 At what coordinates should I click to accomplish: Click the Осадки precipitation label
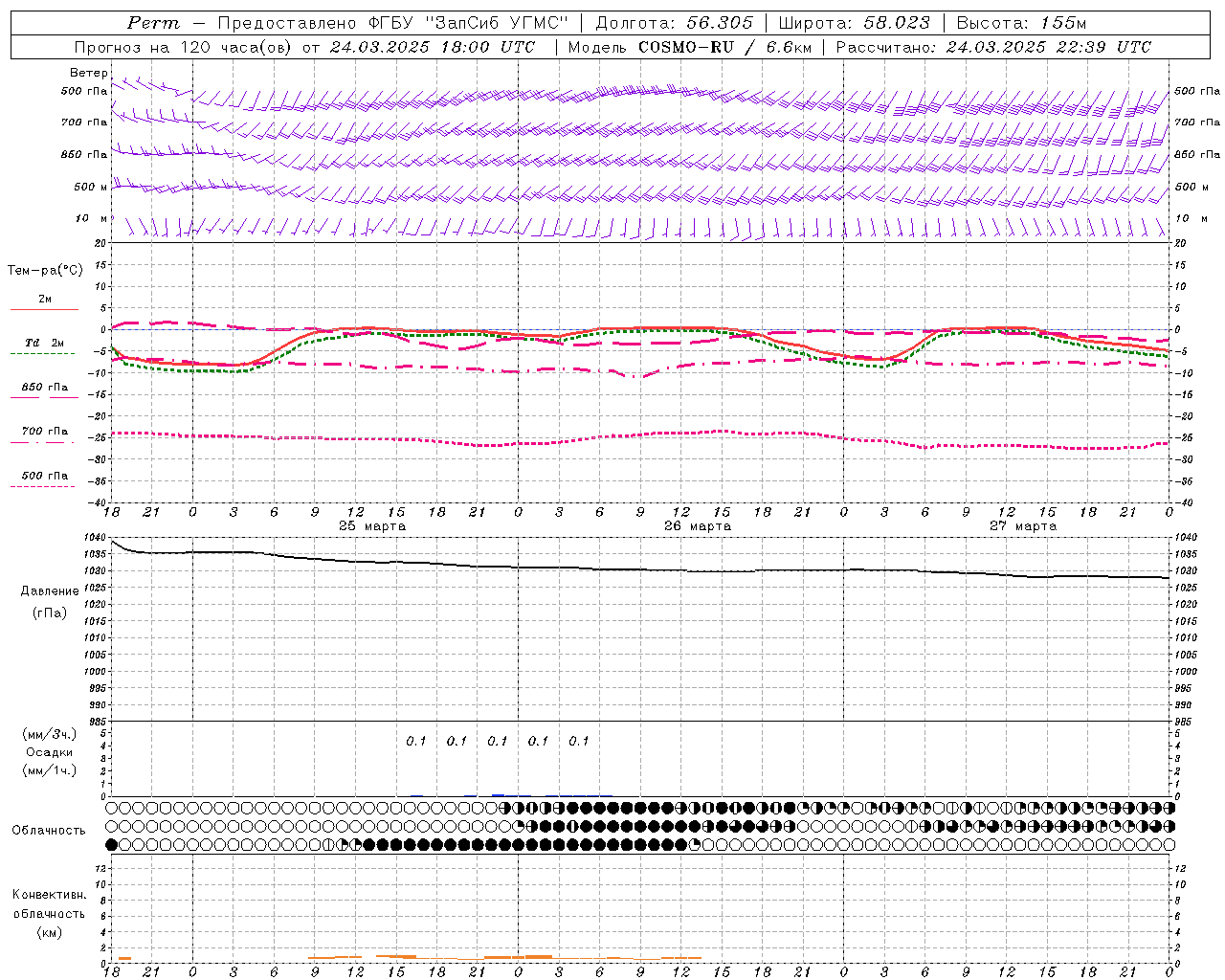point(50,753)
